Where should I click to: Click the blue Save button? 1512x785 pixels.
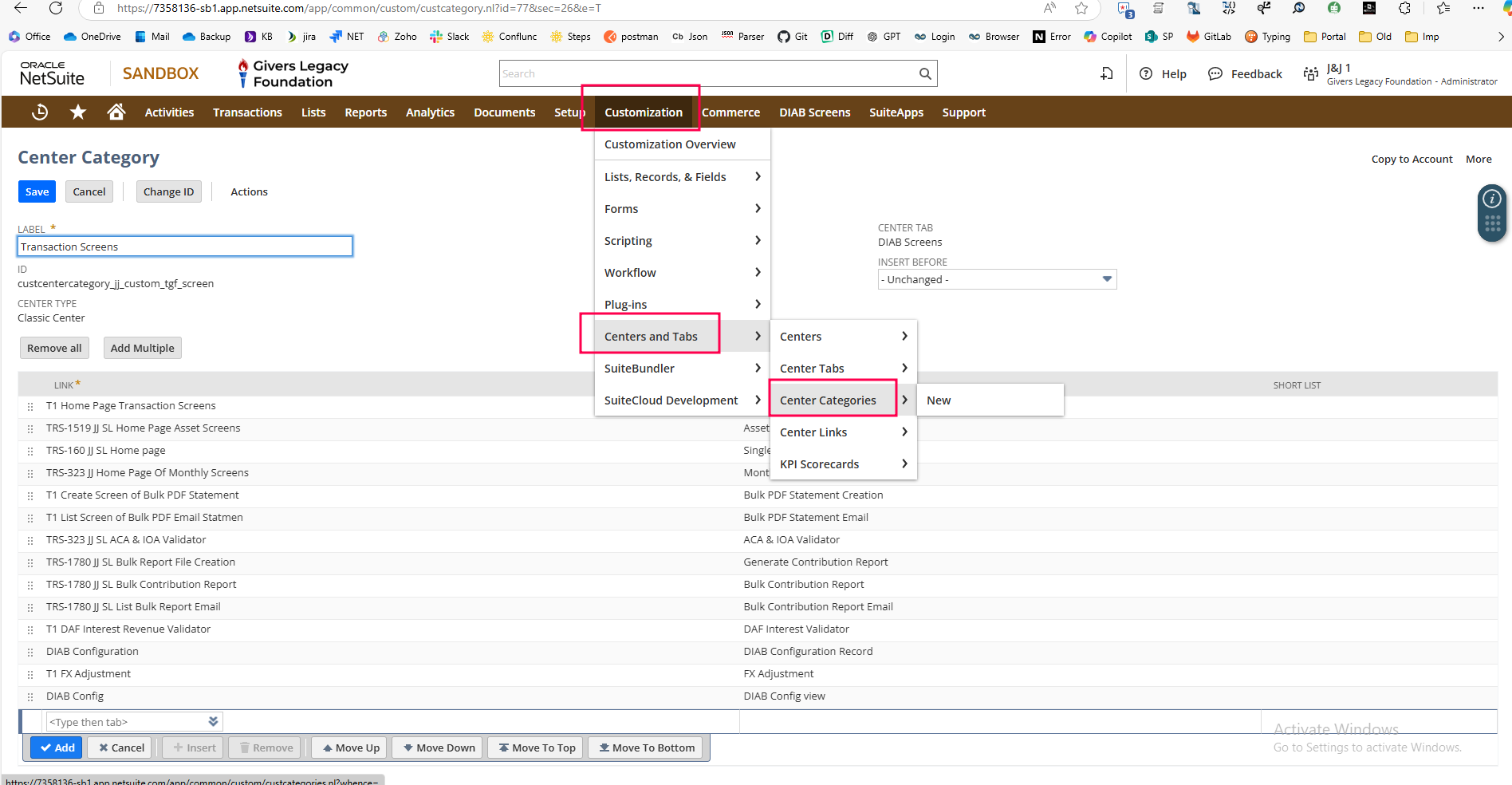(37, 191)
